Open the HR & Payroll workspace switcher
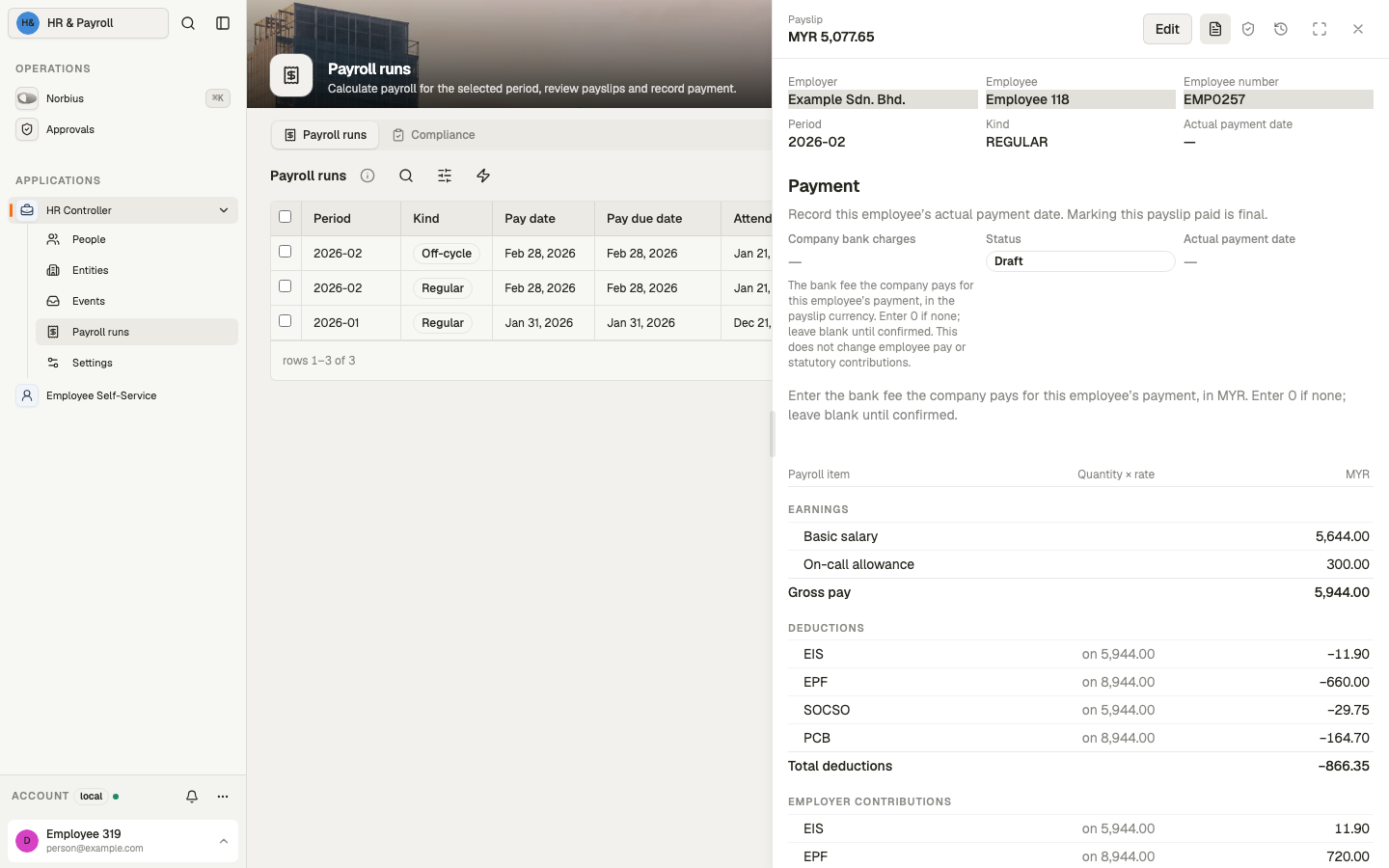 (x=89, y=23)
